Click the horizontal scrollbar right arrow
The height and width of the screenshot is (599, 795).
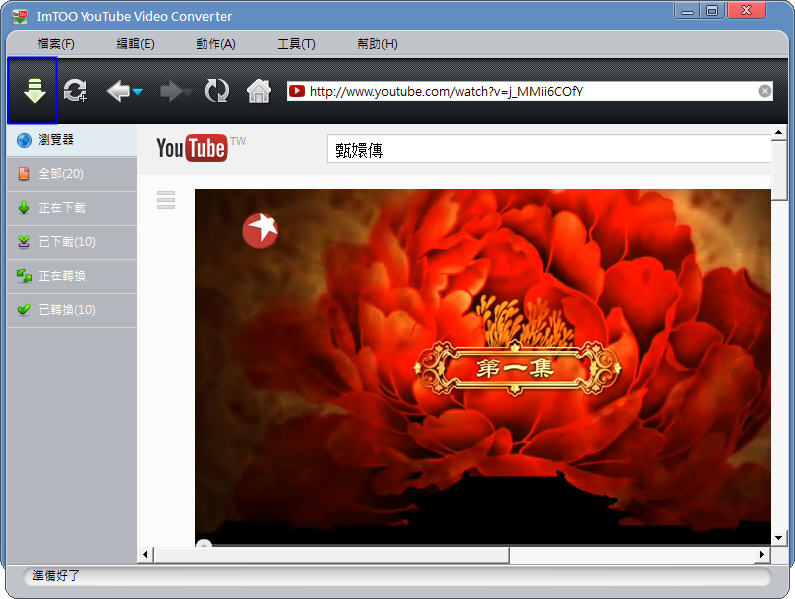762,555
